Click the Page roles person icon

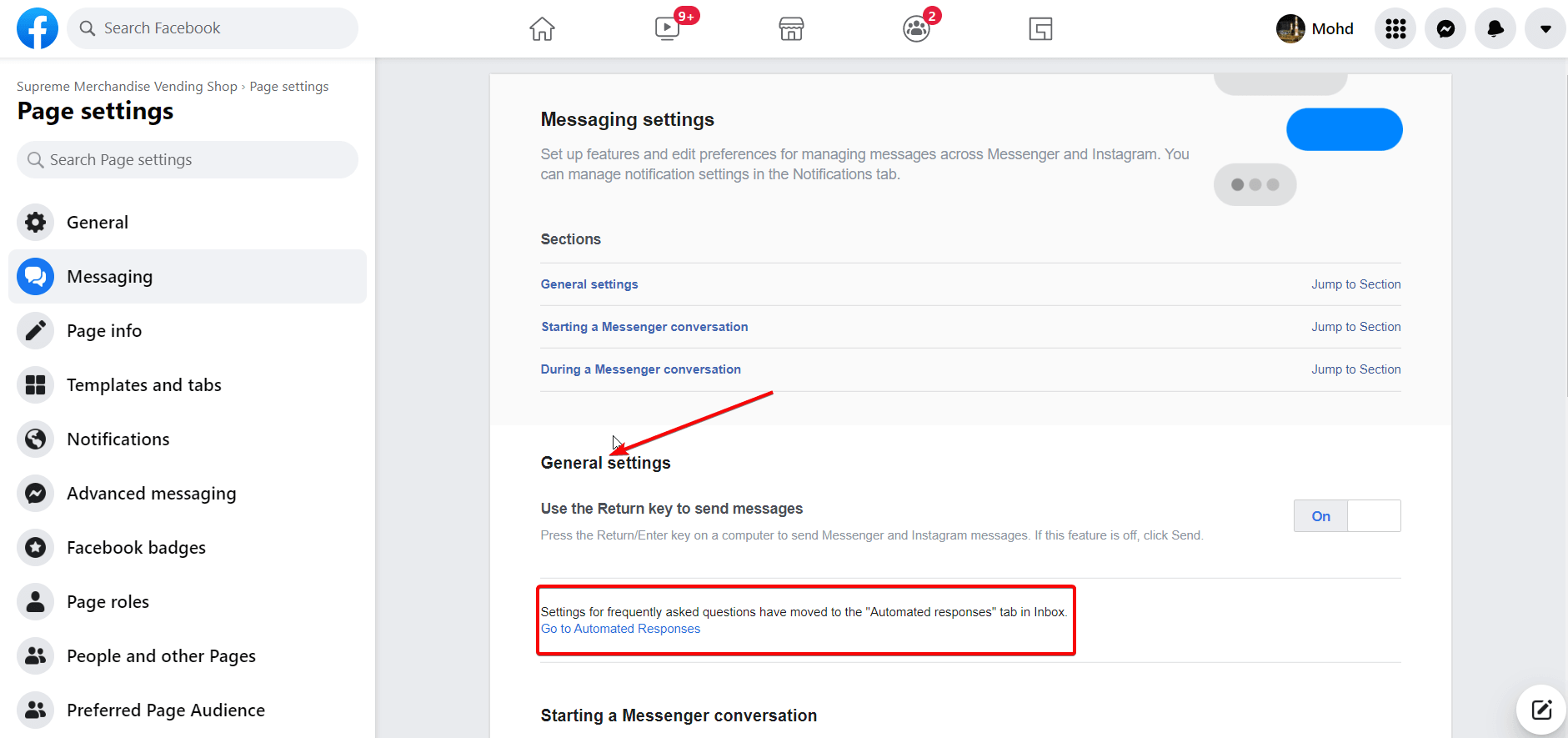[35, 602]
